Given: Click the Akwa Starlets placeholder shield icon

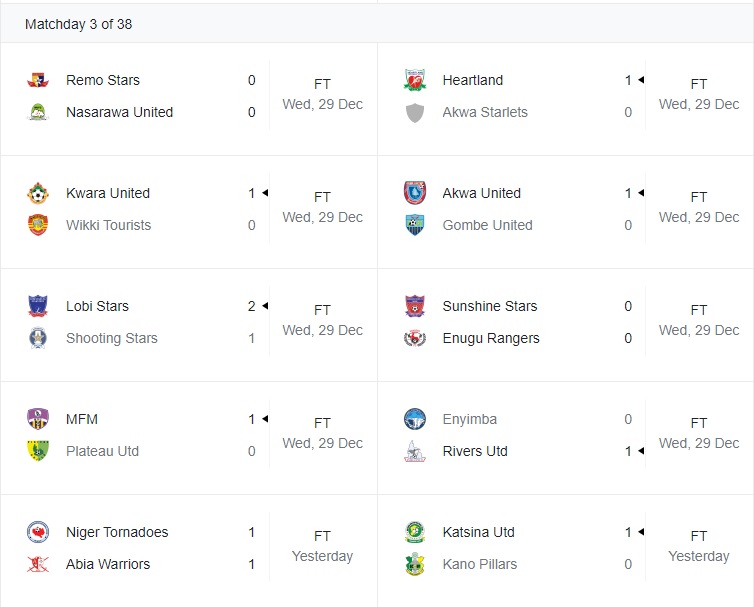Looking at the screenshot, I should click(x=415, y=112).
